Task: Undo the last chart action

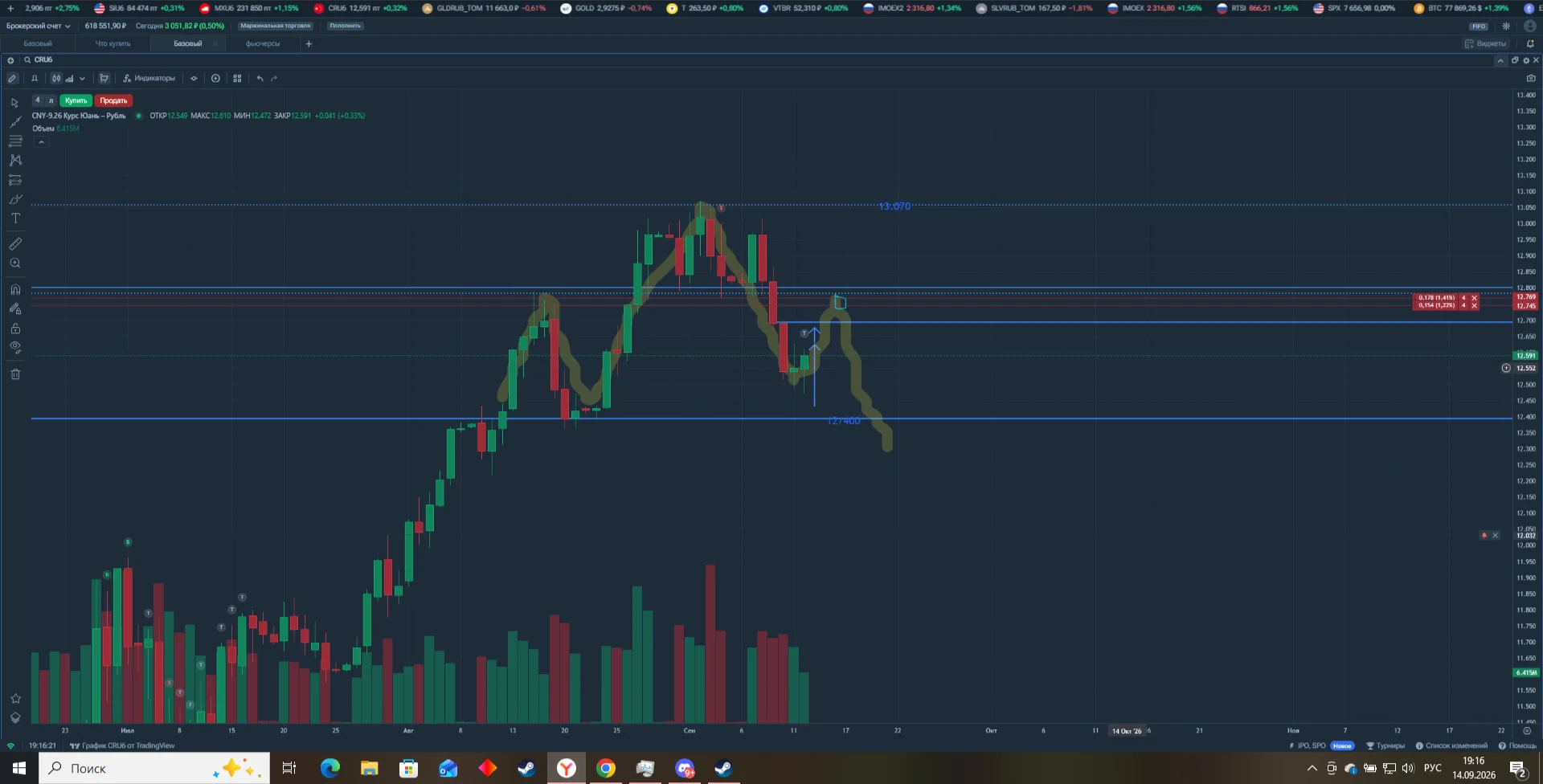Action: point(260,79)
